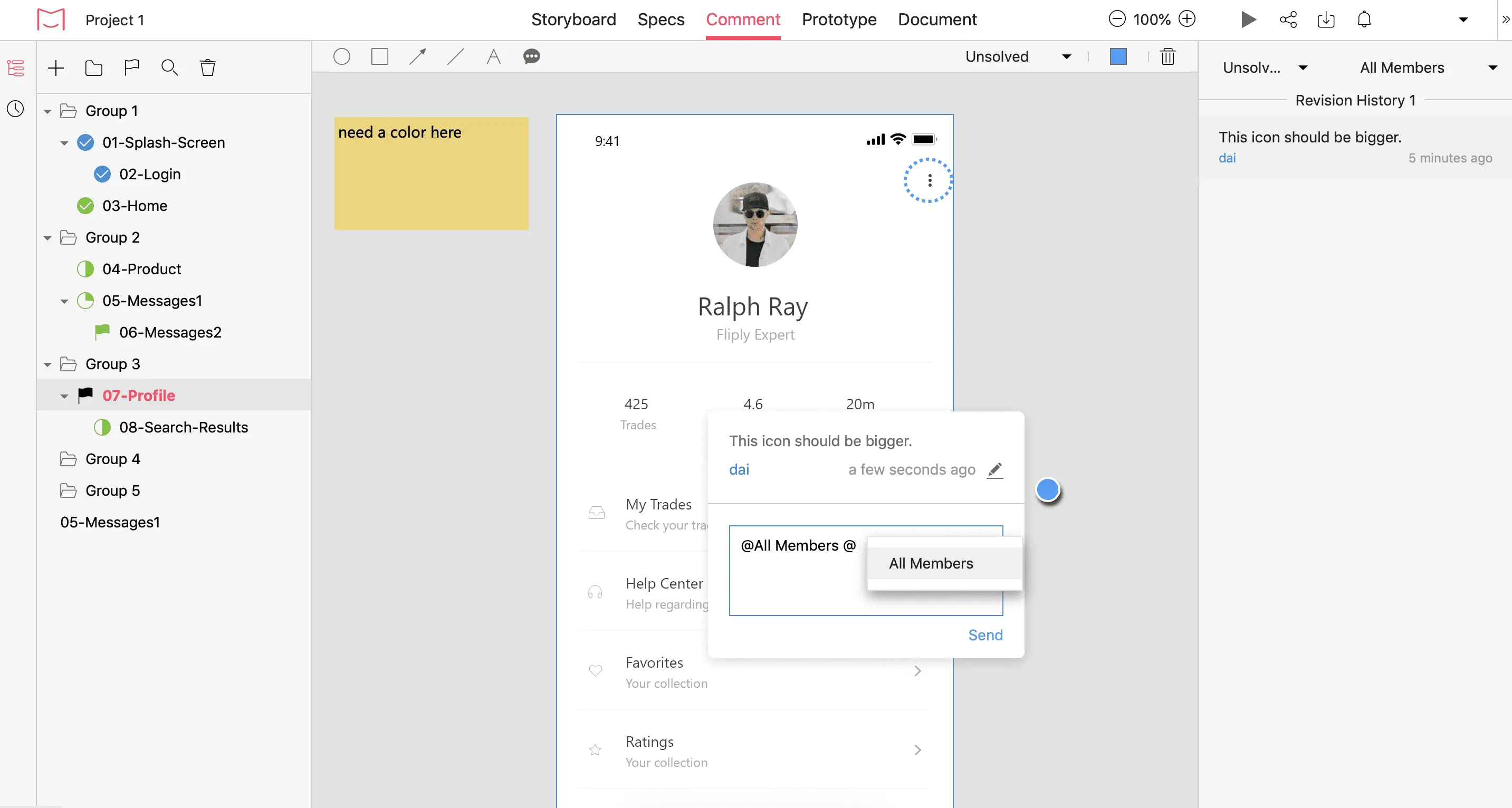Select the circle annotation tool
The width and height of the screenshot is (1512, 808).
click(x=342, y=57)
